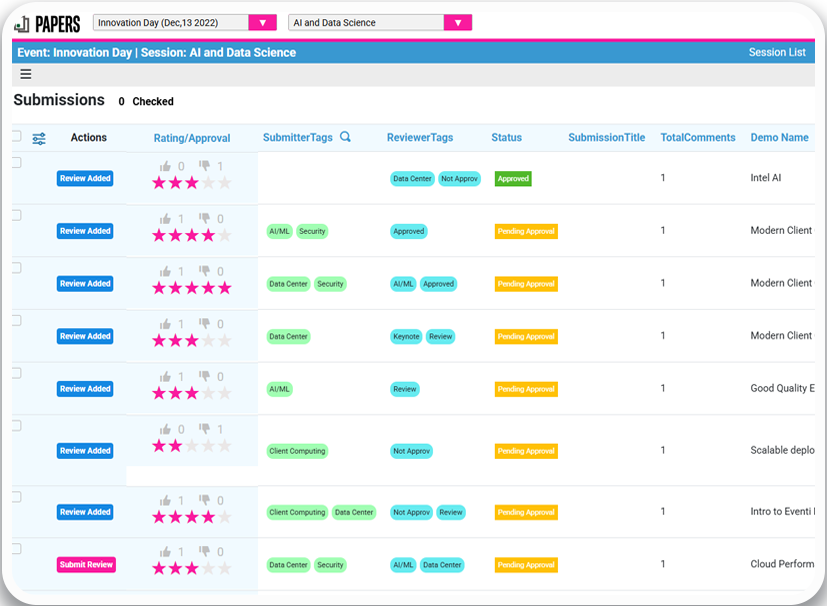Screen dimensions: 827x606
Task: Open the Session List link
Action: [777, 52]
